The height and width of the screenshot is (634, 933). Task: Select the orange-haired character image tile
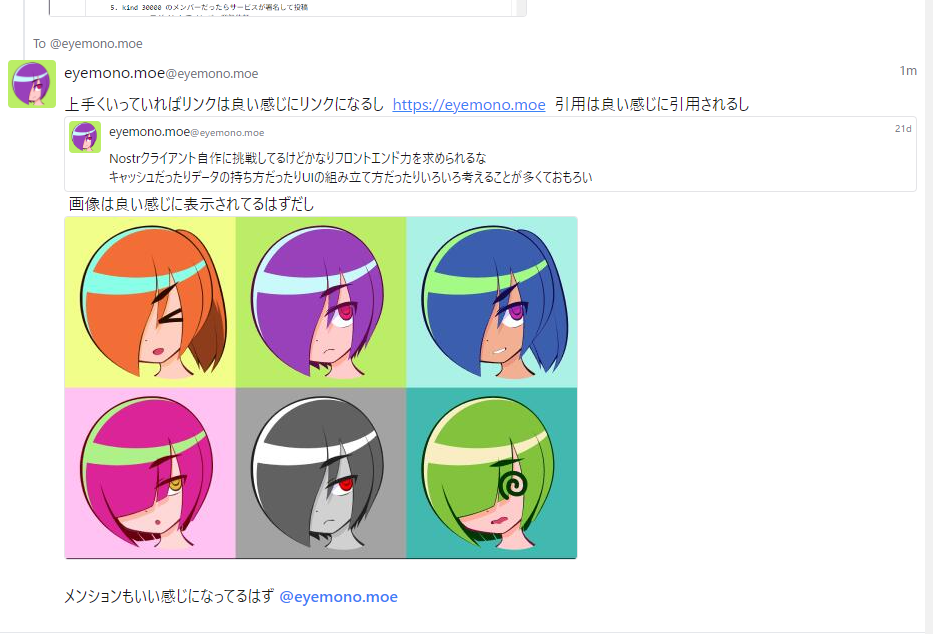pos(150,302)
